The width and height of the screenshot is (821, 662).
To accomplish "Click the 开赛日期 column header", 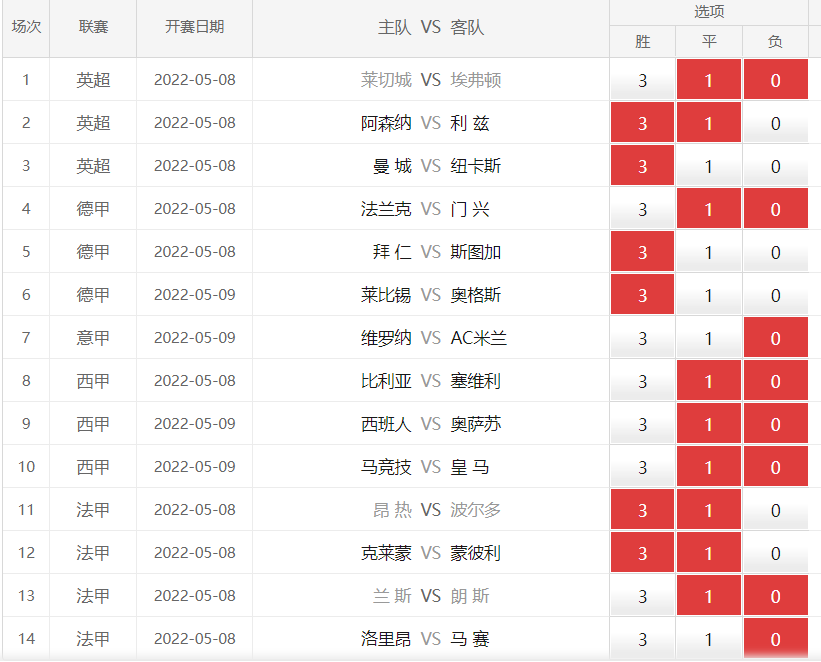I will [194, 28].
